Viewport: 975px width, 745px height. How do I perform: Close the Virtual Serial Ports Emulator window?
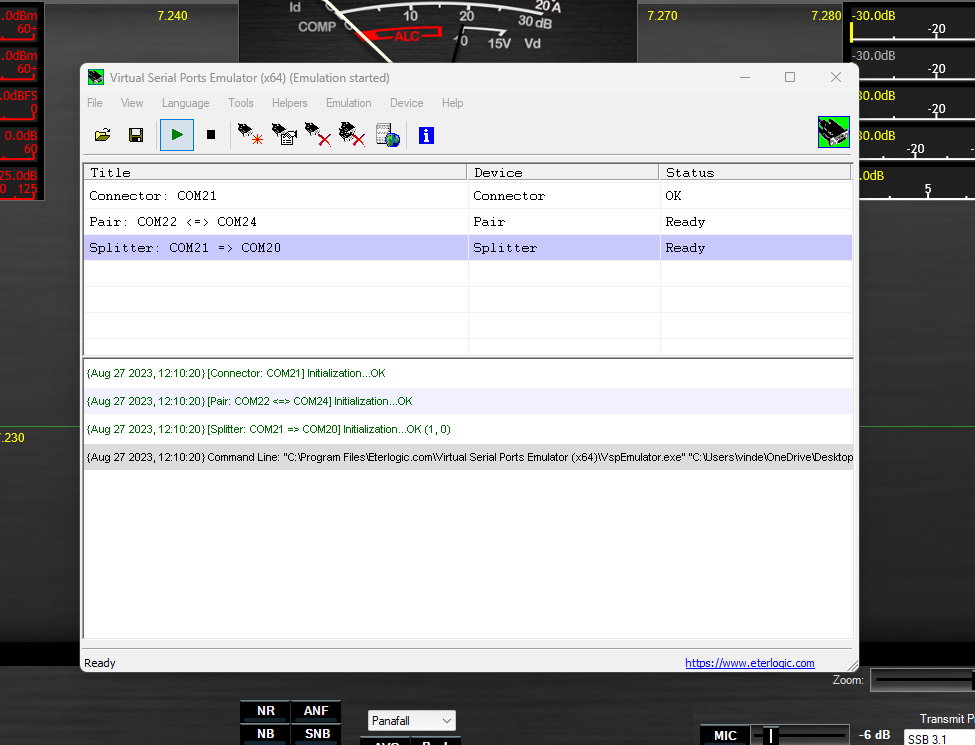click(x=836, y=77)
